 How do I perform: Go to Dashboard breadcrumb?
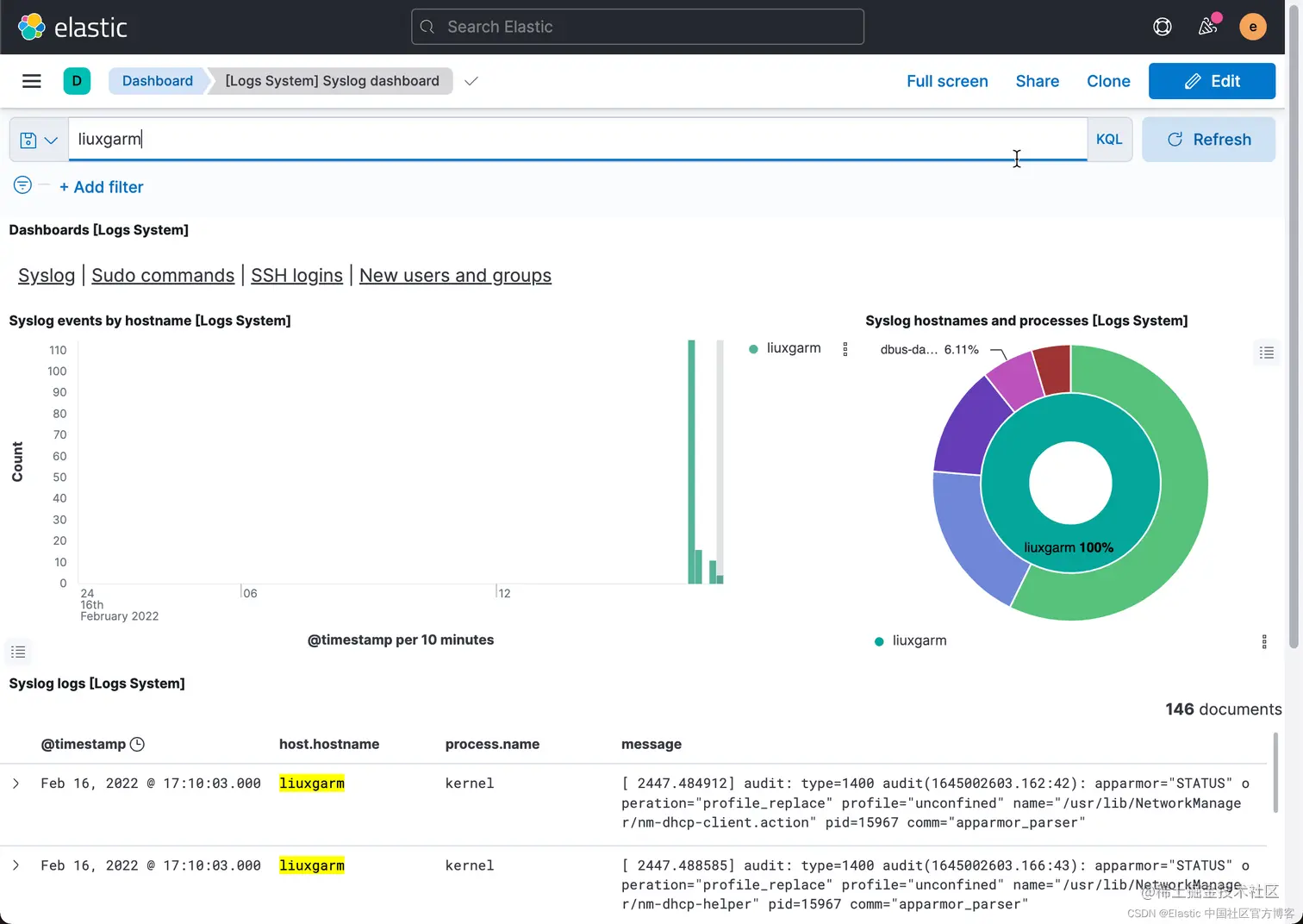[158, 81]
